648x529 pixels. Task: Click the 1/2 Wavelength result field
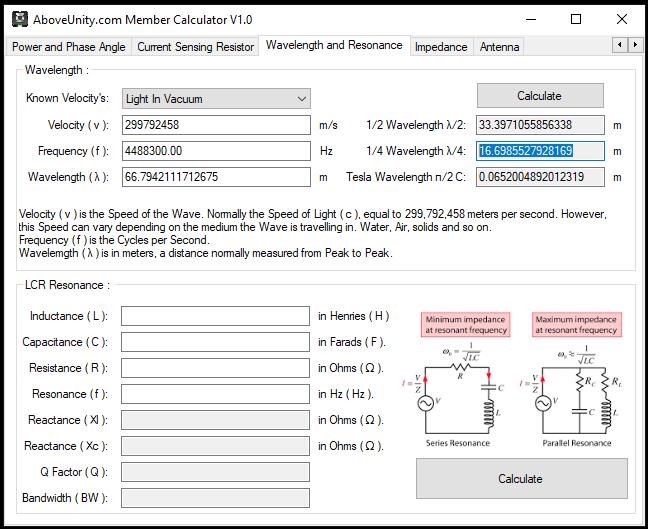[x=540, y=125]
